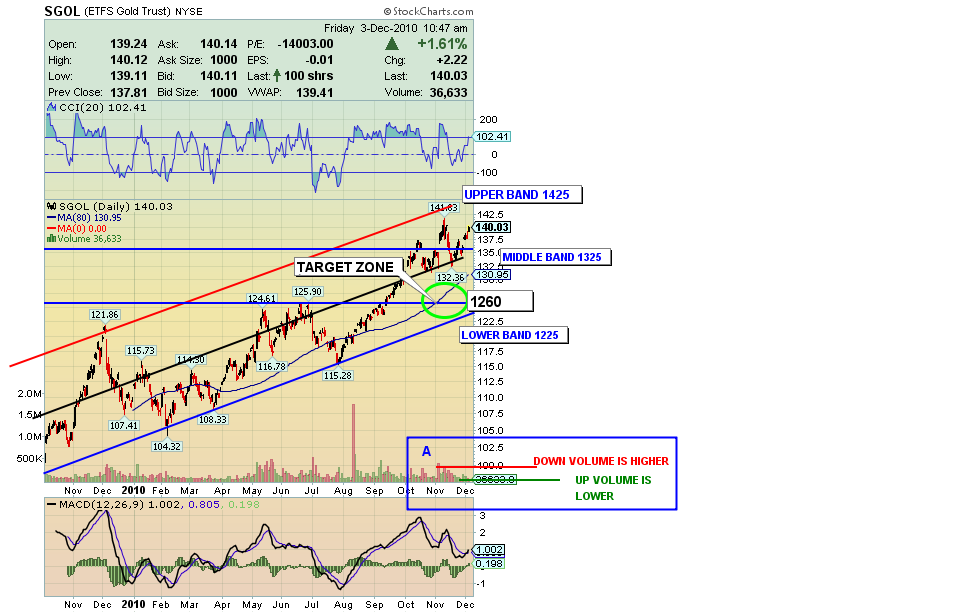Select the High value 140.12
The image size is (970, 613).
coord(129,60)
